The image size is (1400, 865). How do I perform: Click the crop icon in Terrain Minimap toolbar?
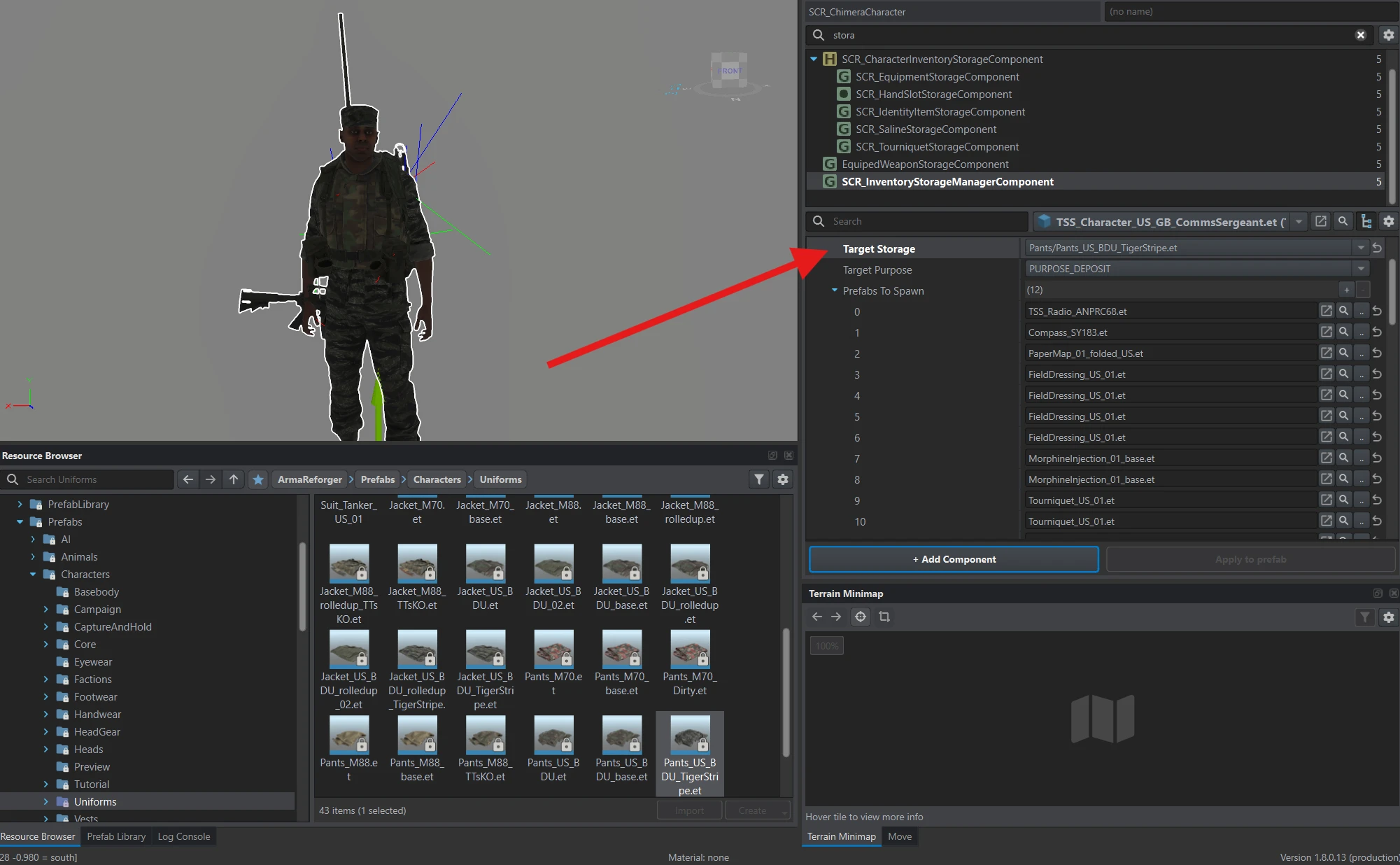coord(884,617)
